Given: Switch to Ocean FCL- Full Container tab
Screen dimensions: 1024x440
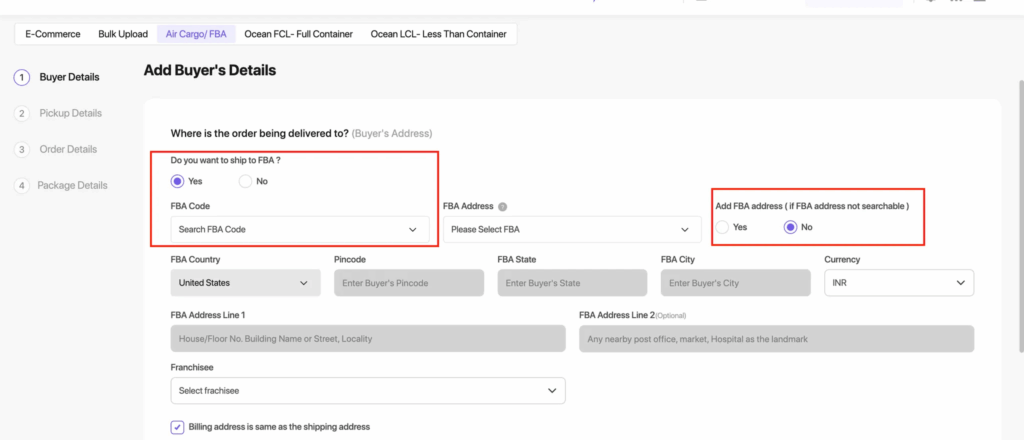Looking at the screenshot, I should 298,34.
